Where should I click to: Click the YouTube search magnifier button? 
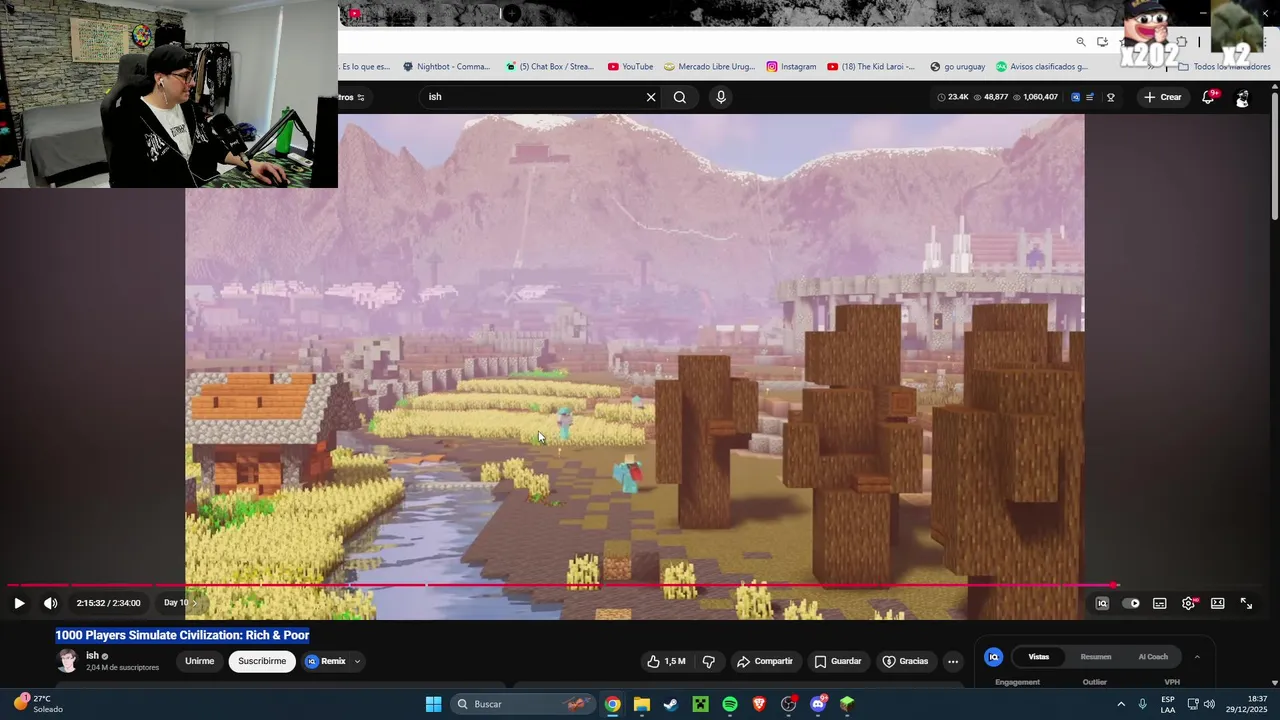click(x=680, y=97)
